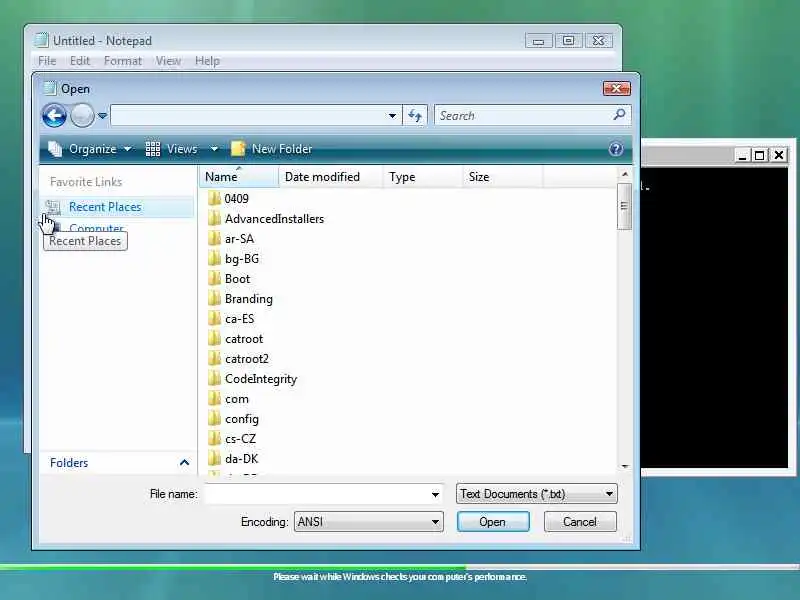
Task: Expand the Views dropdown arrow
Action: pos(214,149)
